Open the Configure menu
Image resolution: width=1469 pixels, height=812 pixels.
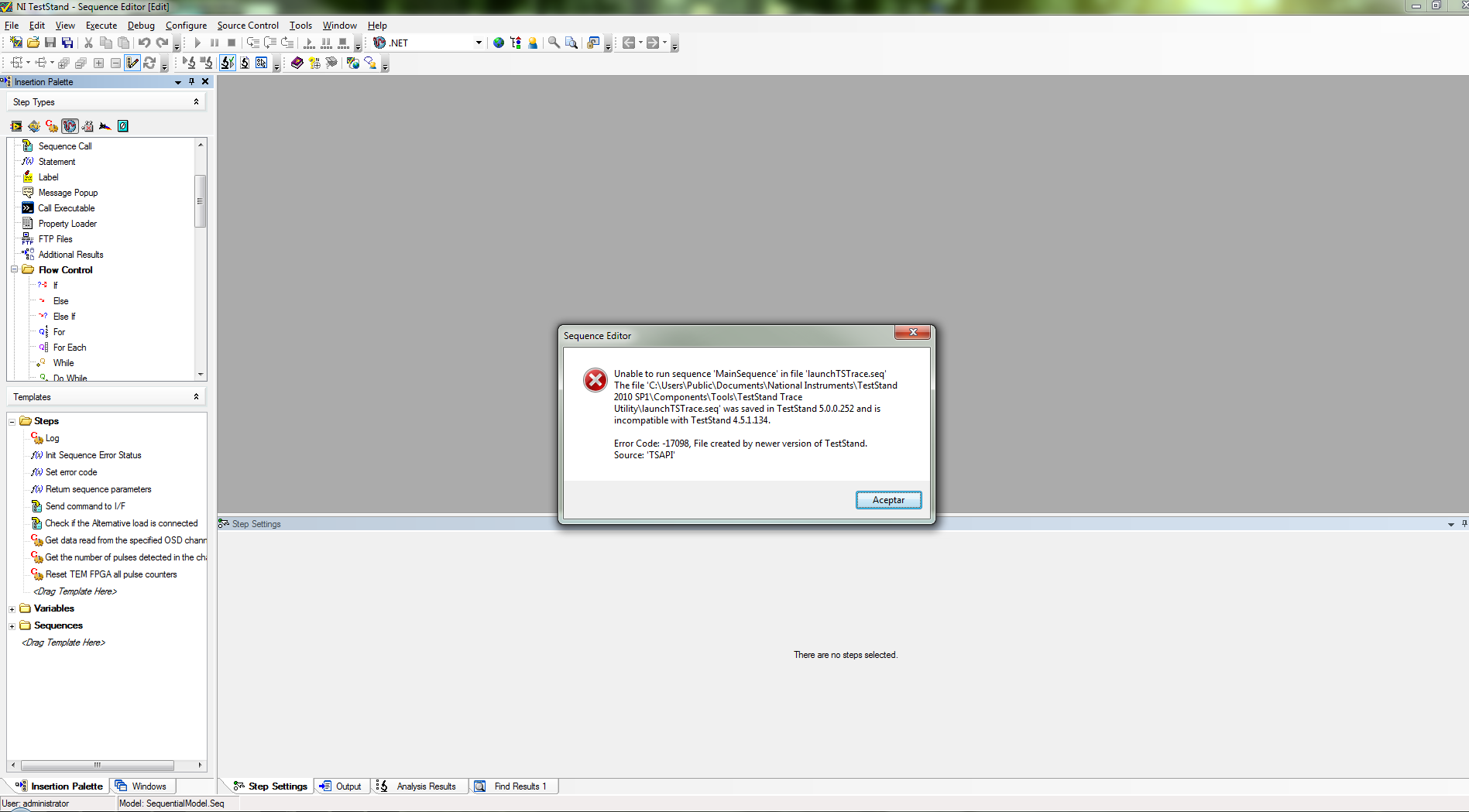[186, 26]
